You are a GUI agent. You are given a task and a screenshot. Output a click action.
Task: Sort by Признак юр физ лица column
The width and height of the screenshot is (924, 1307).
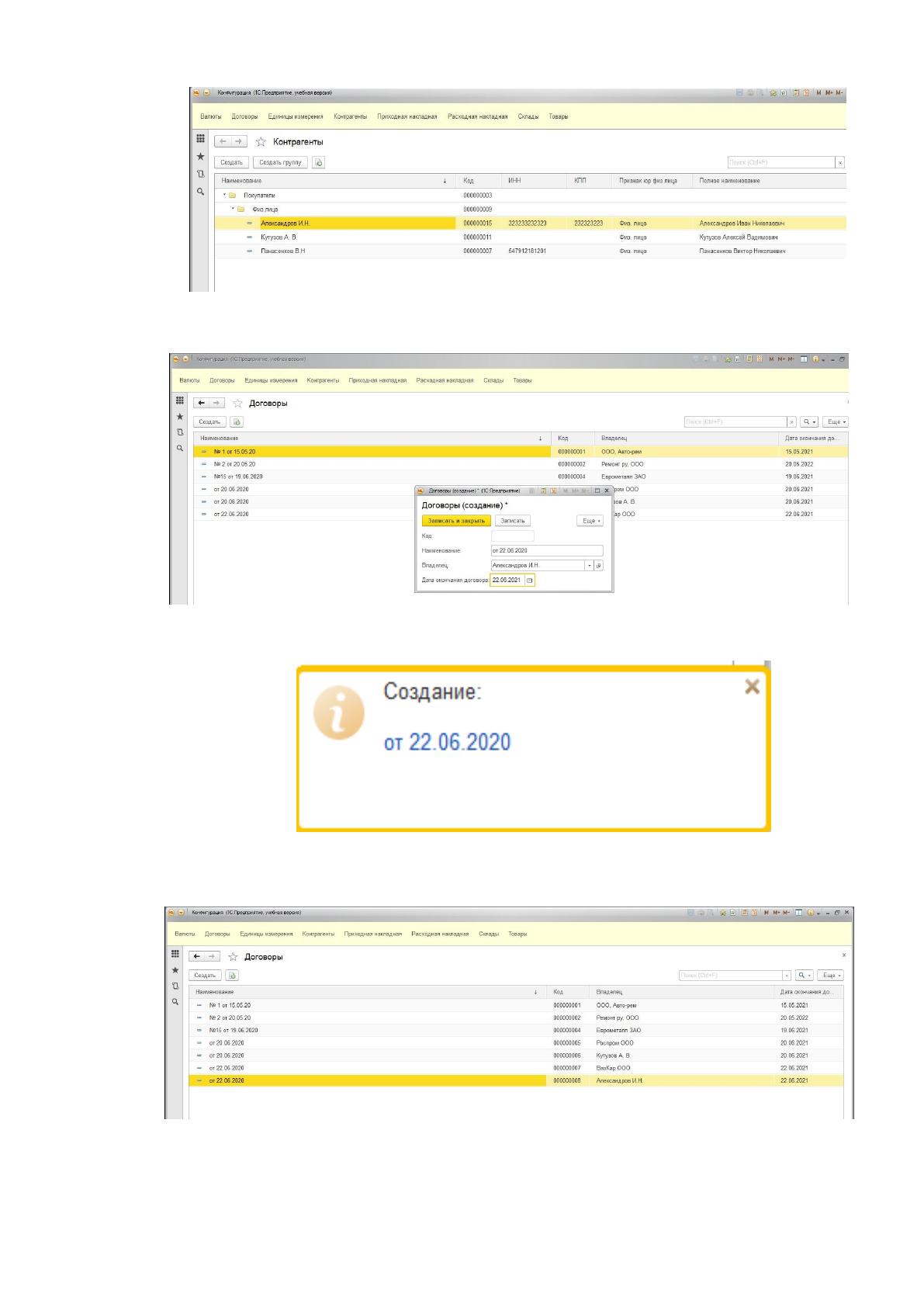[648, 181]
